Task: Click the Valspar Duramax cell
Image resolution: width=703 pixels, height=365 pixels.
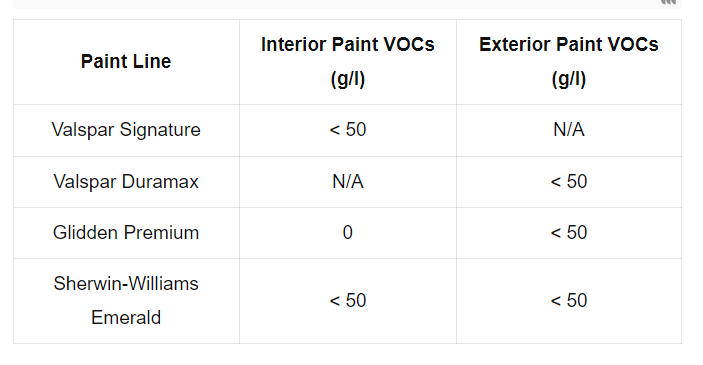Action: pyautogui.click(x=126, y=182)
